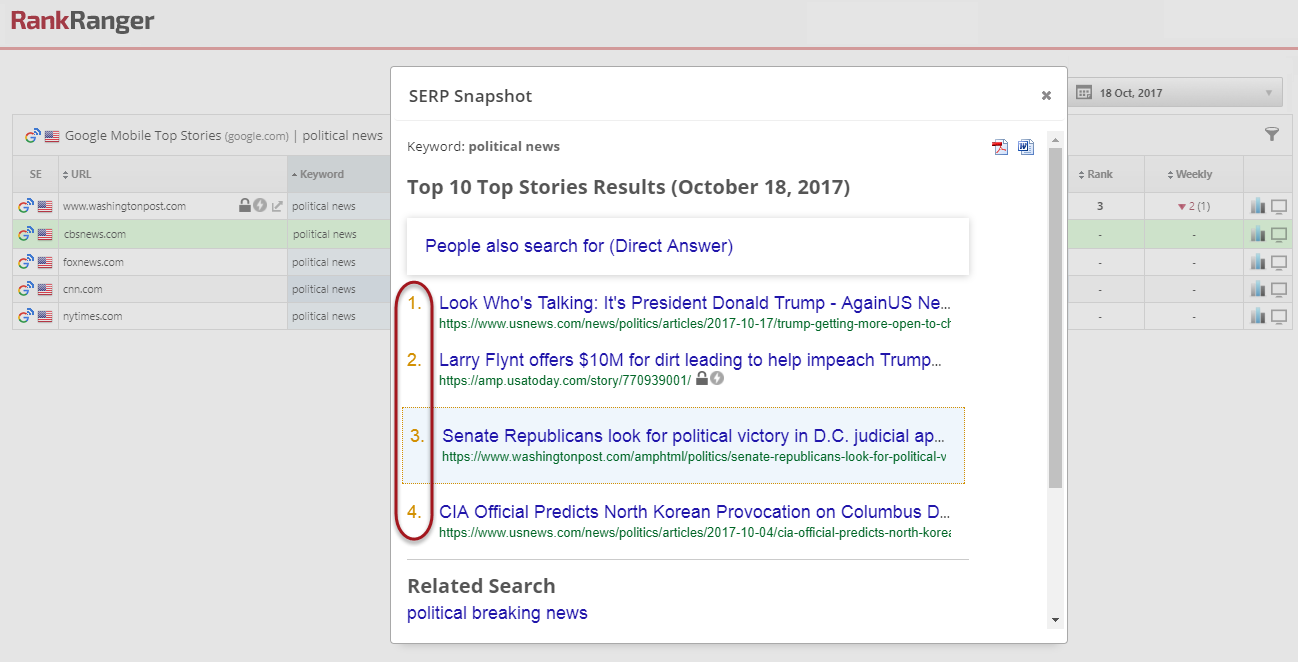This screenshot has width=1298, height=662.
Task: Click the lock icon in washingtonpost.com row
Action: [245, 206]
